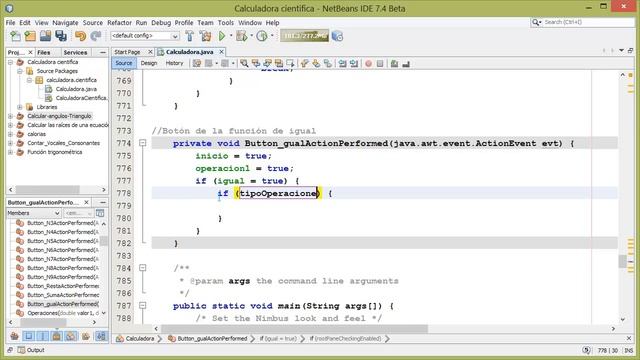Toggle Fully Qualified Names filter in Navigator

coord(86,336)
